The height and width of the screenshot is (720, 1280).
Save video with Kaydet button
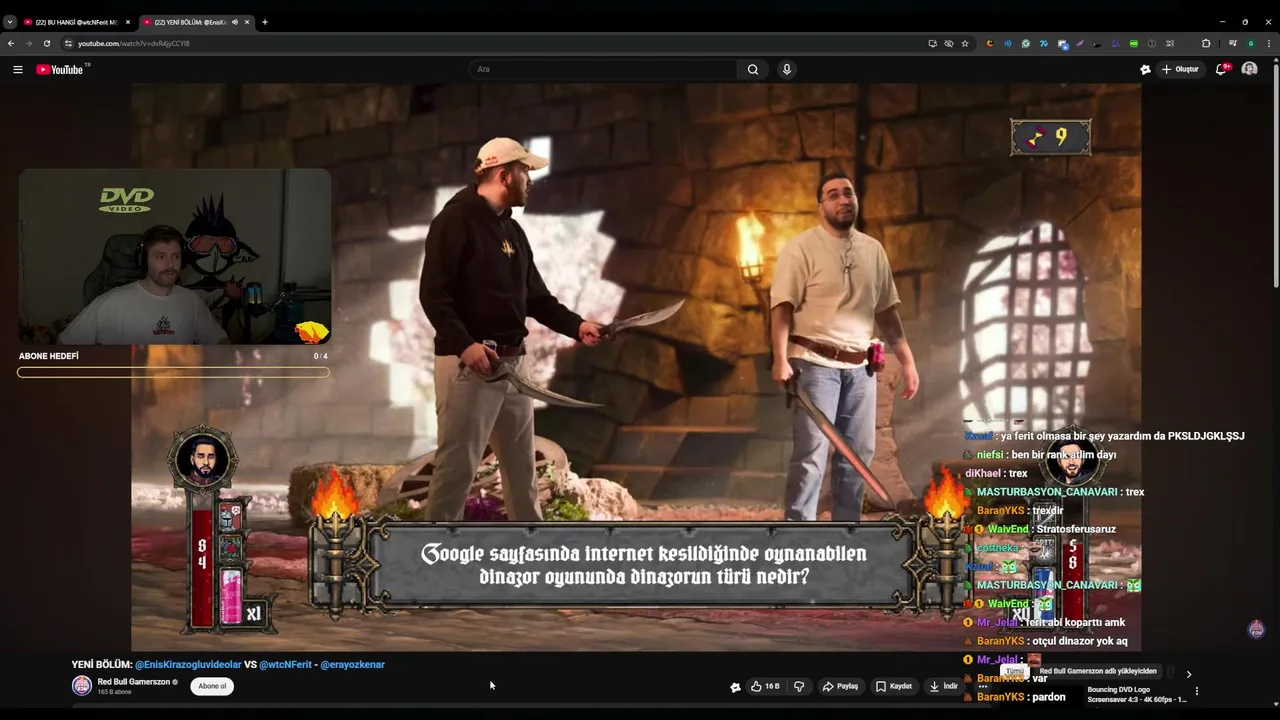(894, 686)
